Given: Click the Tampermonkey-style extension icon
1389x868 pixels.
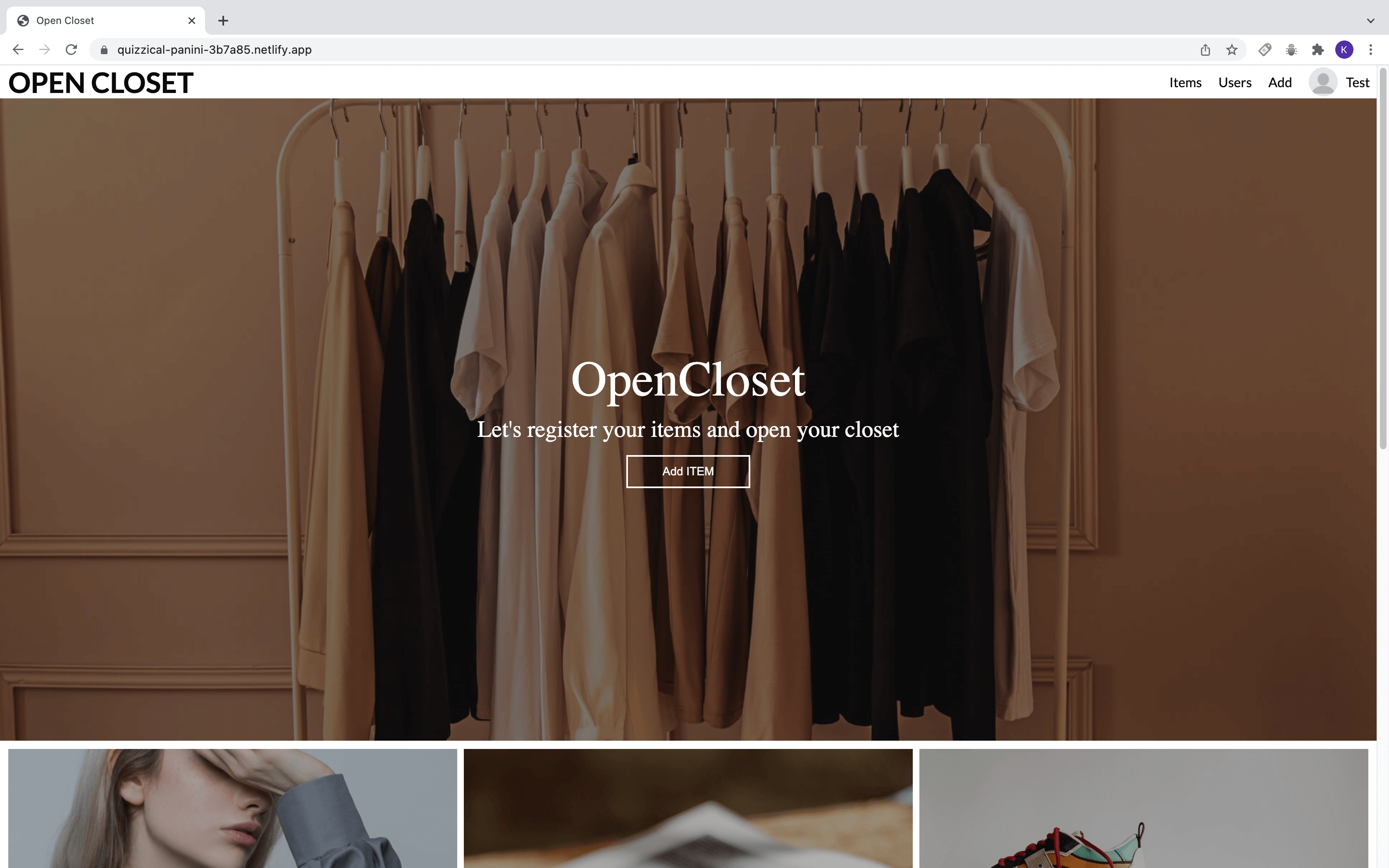Looking at the screenshot, I should tap(1291, 49).
